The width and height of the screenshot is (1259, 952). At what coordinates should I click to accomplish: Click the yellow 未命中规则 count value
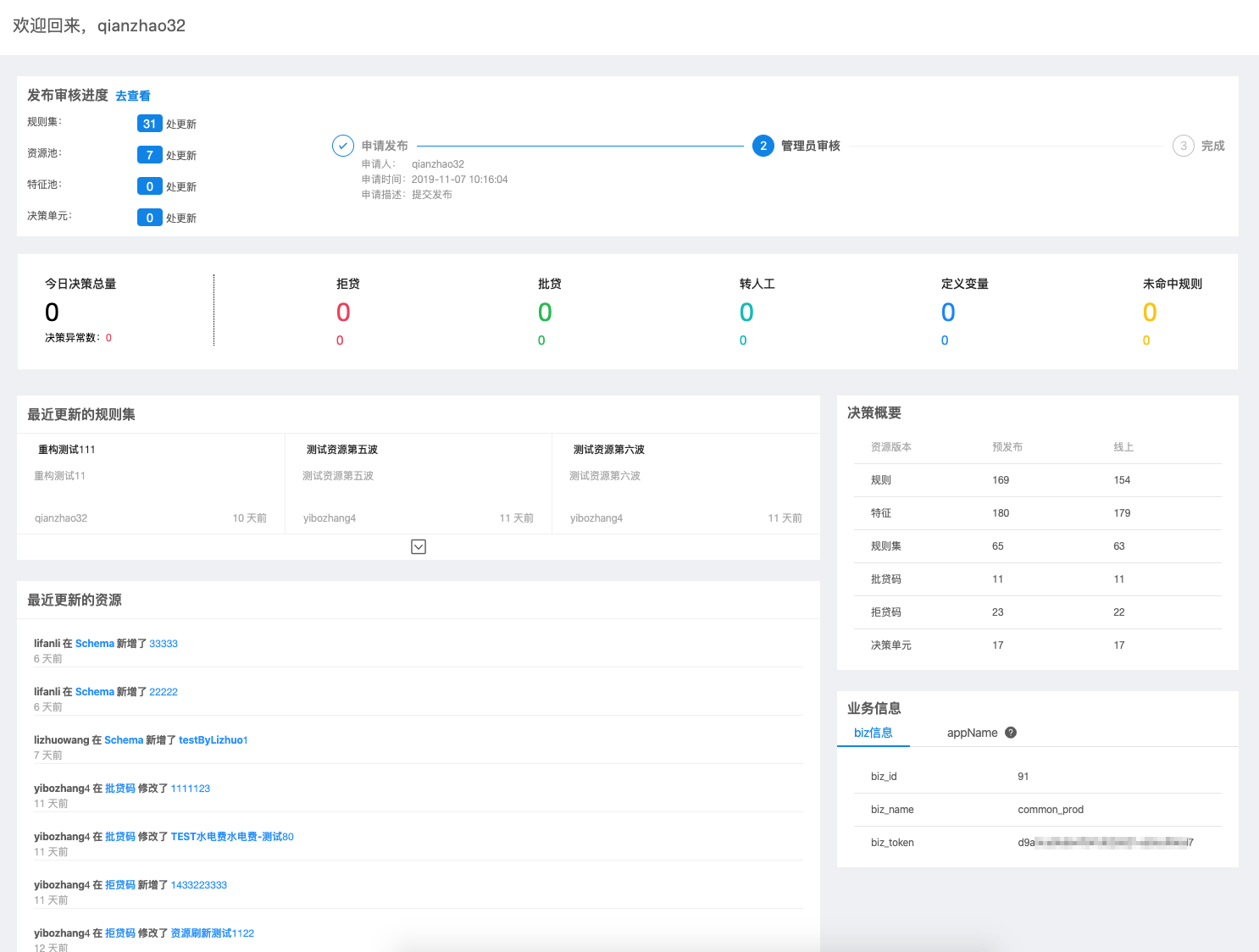[x=1150, y=313]
